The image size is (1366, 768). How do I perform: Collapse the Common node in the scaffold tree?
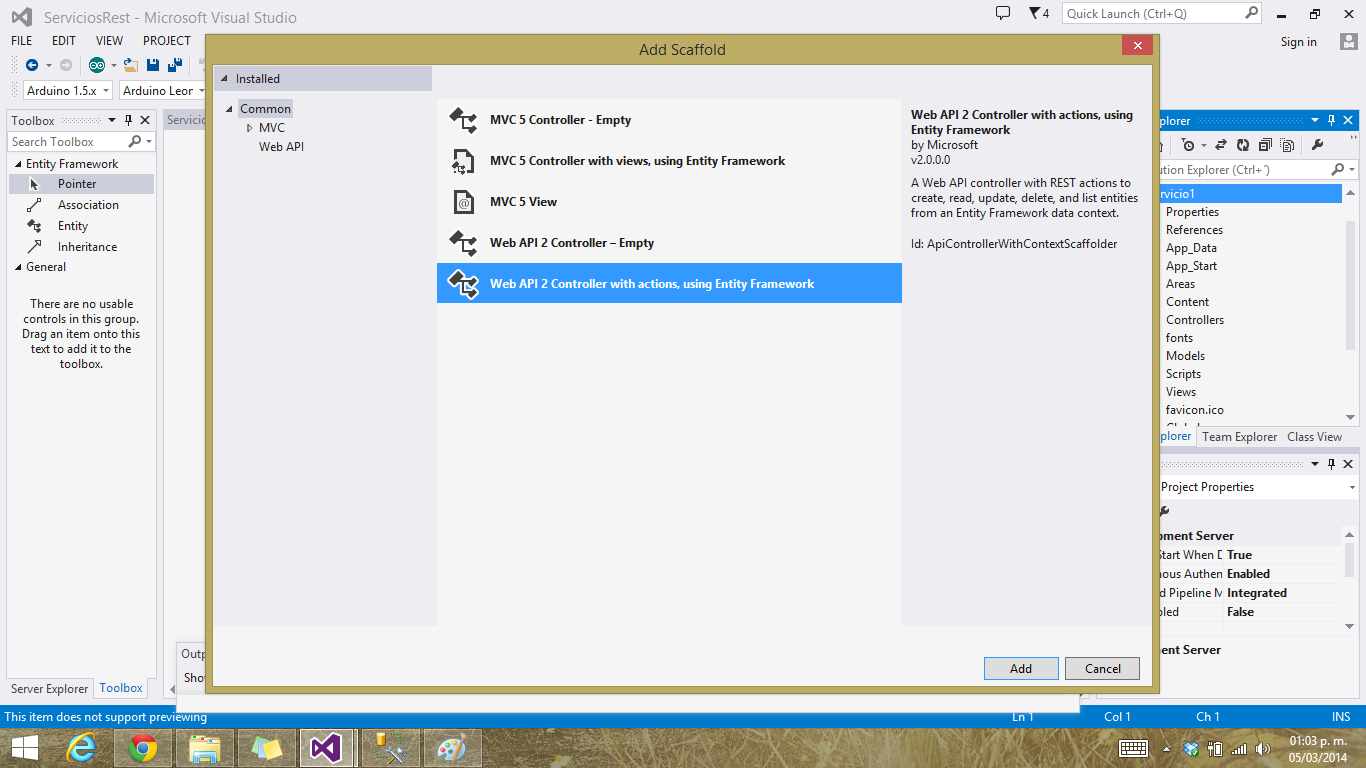point(230,109)
